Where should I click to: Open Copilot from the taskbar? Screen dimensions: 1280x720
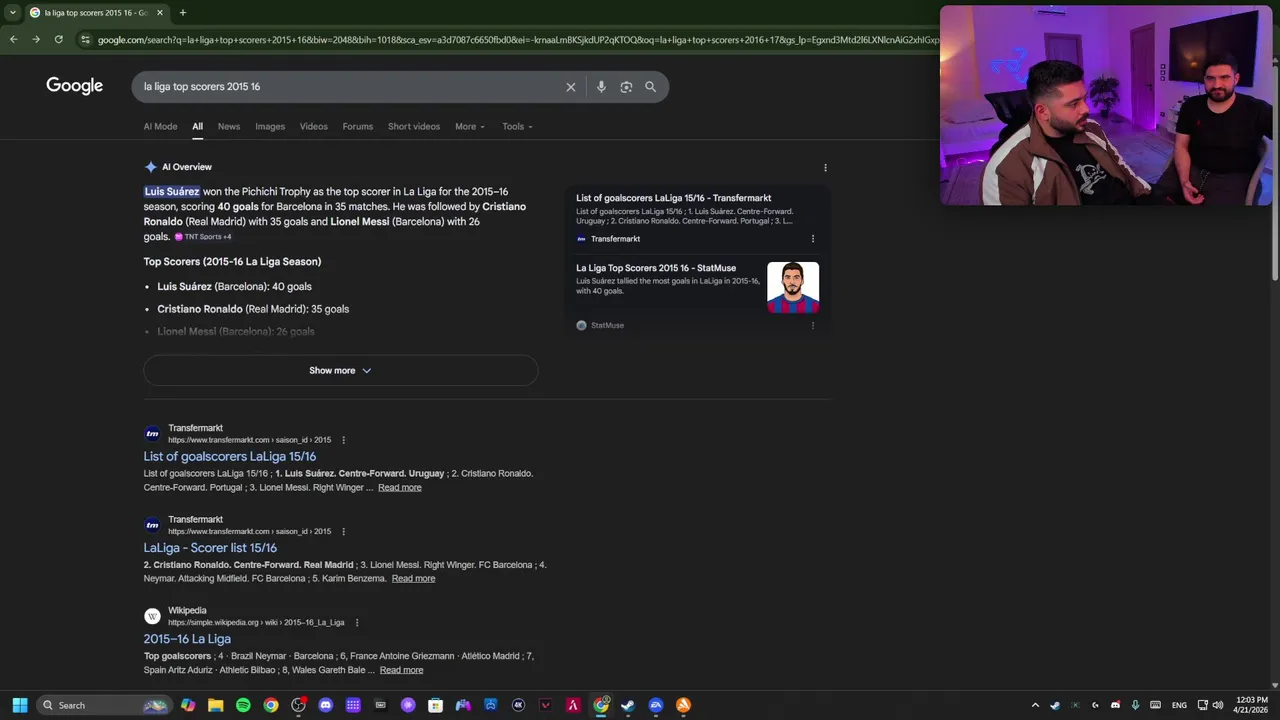188,705
